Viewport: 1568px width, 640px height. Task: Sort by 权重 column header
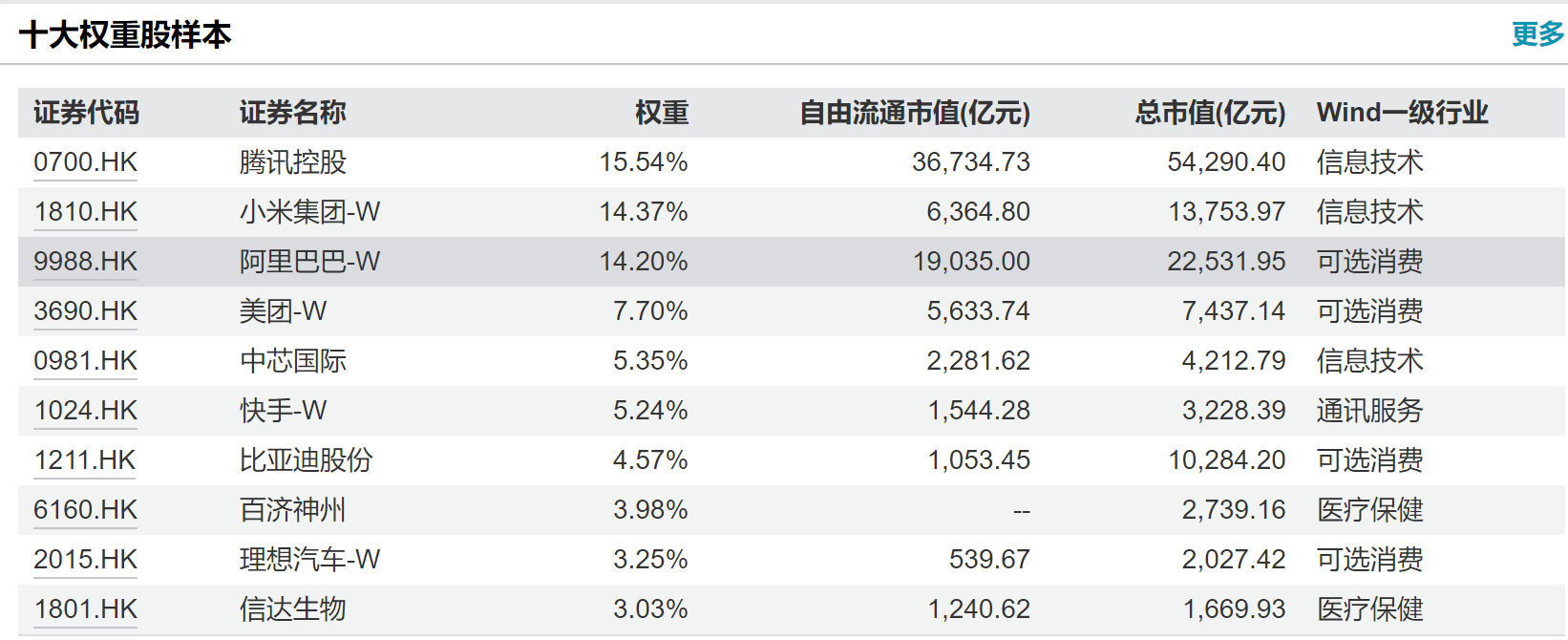point(662,113)
